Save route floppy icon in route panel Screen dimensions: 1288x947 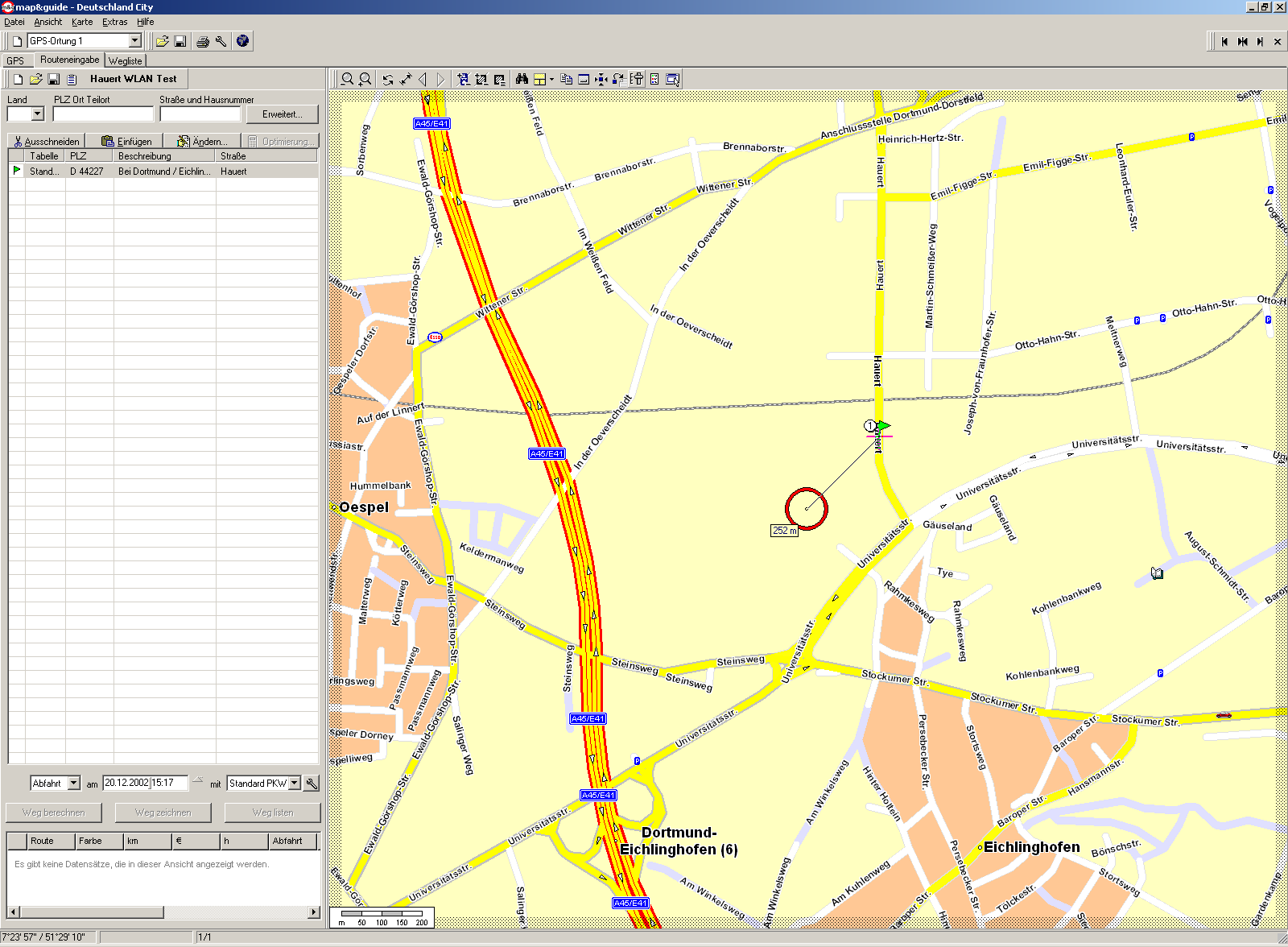(x=54, y=79)
